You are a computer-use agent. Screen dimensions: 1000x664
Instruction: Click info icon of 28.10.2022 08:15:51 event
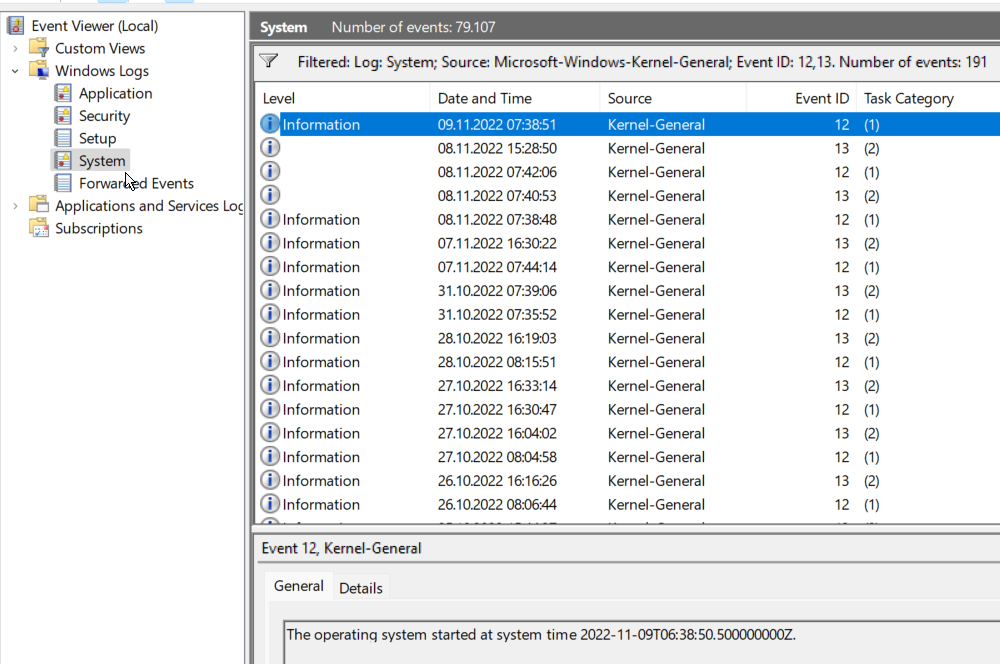pos(270,361)
